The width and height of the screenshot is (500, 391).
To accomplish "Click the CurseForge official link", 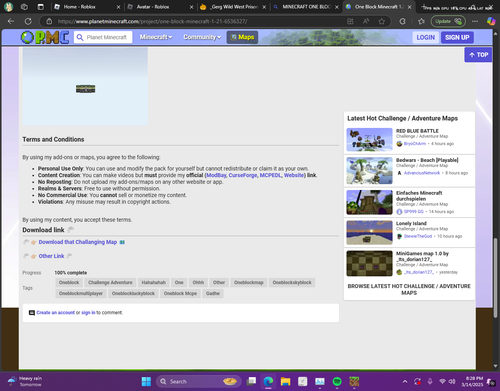I will click(243, 175).
